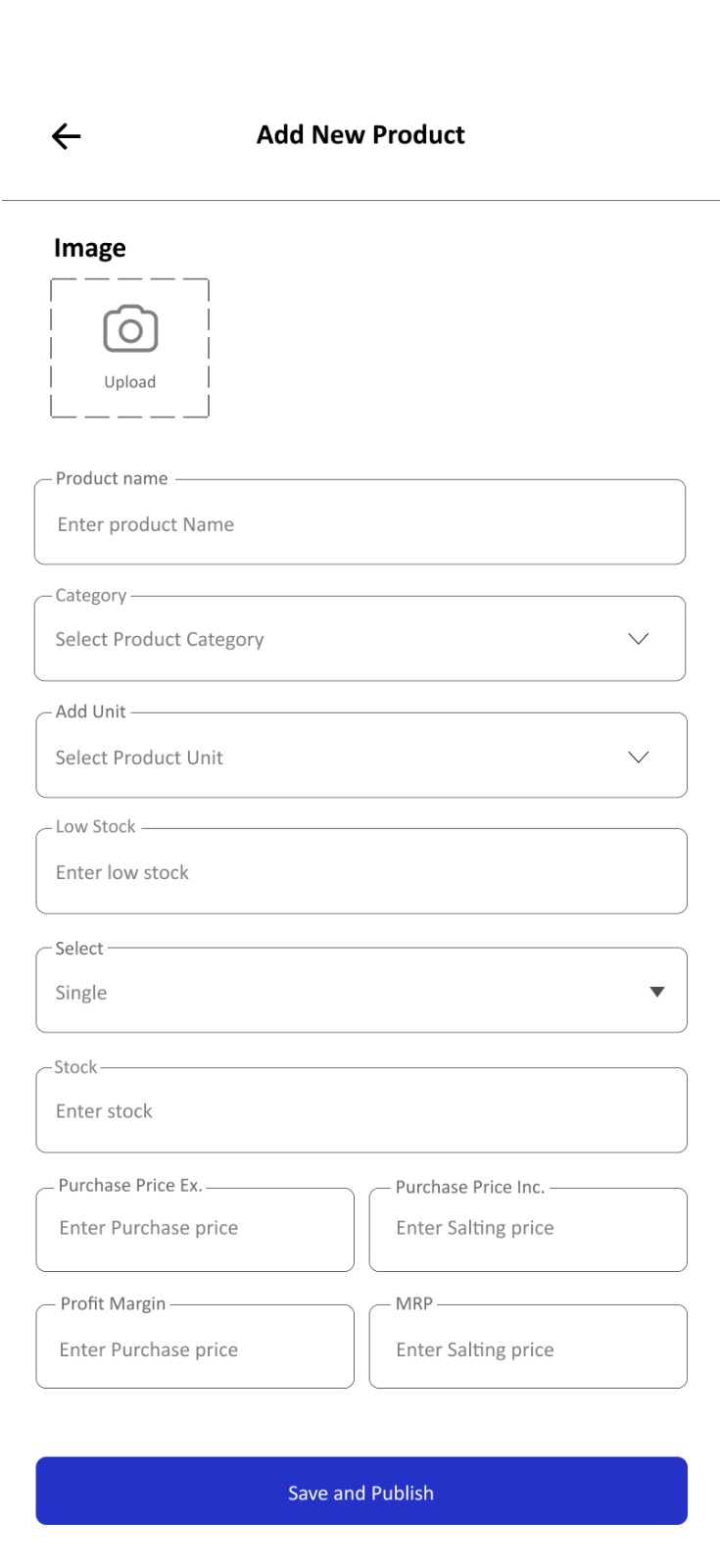Click the Image section heading
This screenshot has width=720, height=1568.
[90, 249]
